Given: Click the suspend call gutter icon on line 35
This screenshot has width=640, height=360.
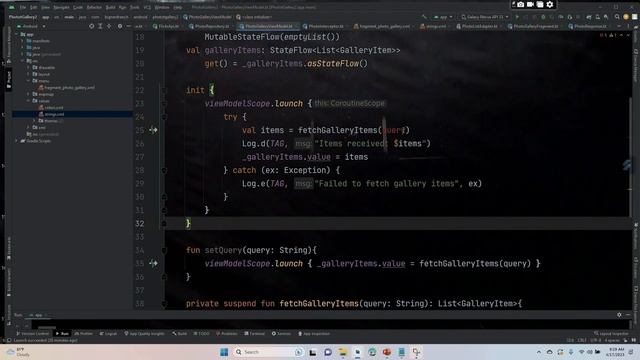Looking at the screenshot, I should click(x=153, y=263).
